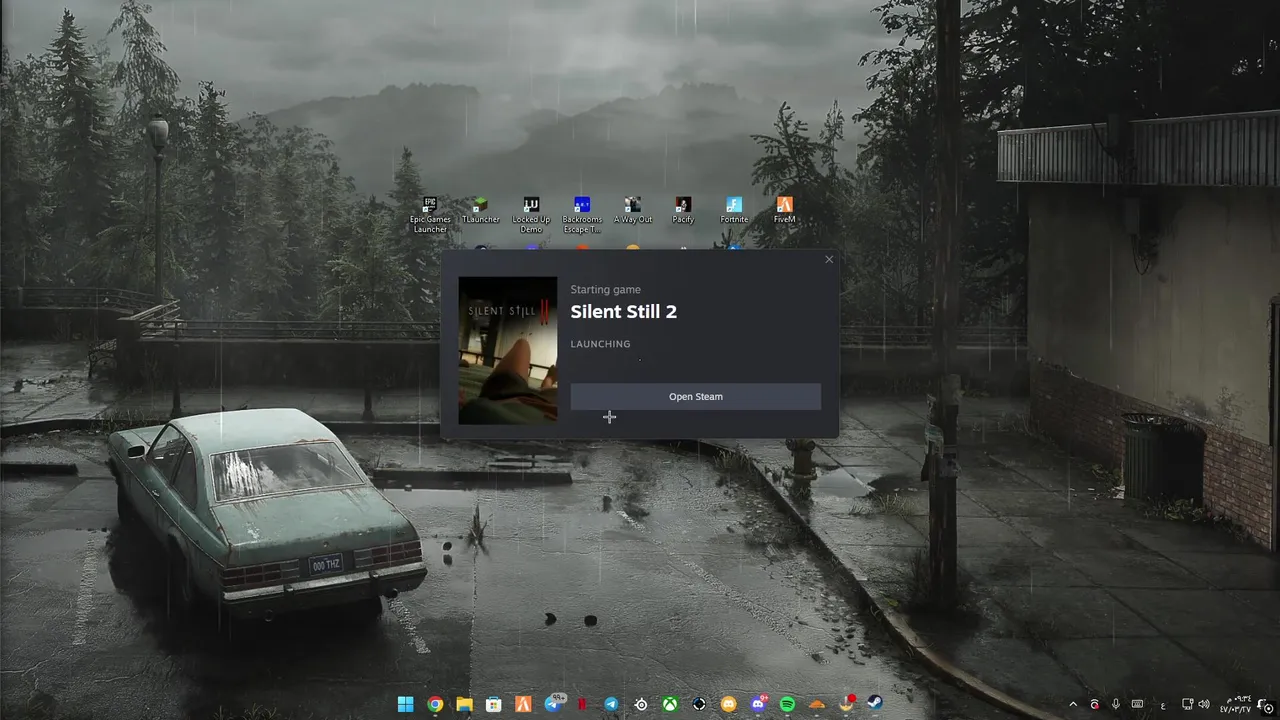Screen dimensions: 1280x720
Task: Open the Xbox app from the taskbar
Action: (670, 704)
